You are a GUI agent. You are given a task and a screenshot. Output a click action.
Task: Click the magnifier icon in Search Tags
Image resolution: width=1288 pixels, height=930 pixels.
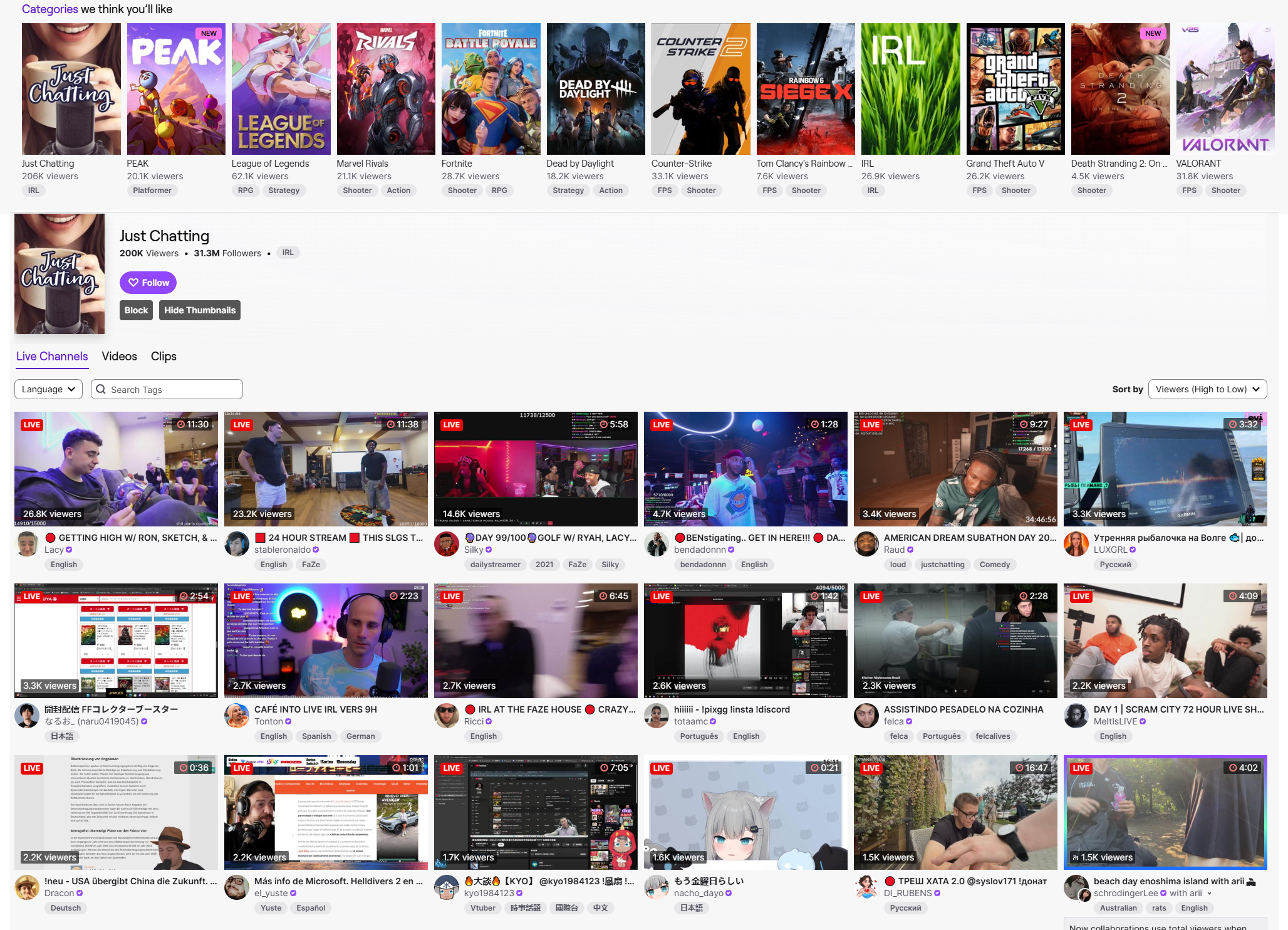(101, 389)
